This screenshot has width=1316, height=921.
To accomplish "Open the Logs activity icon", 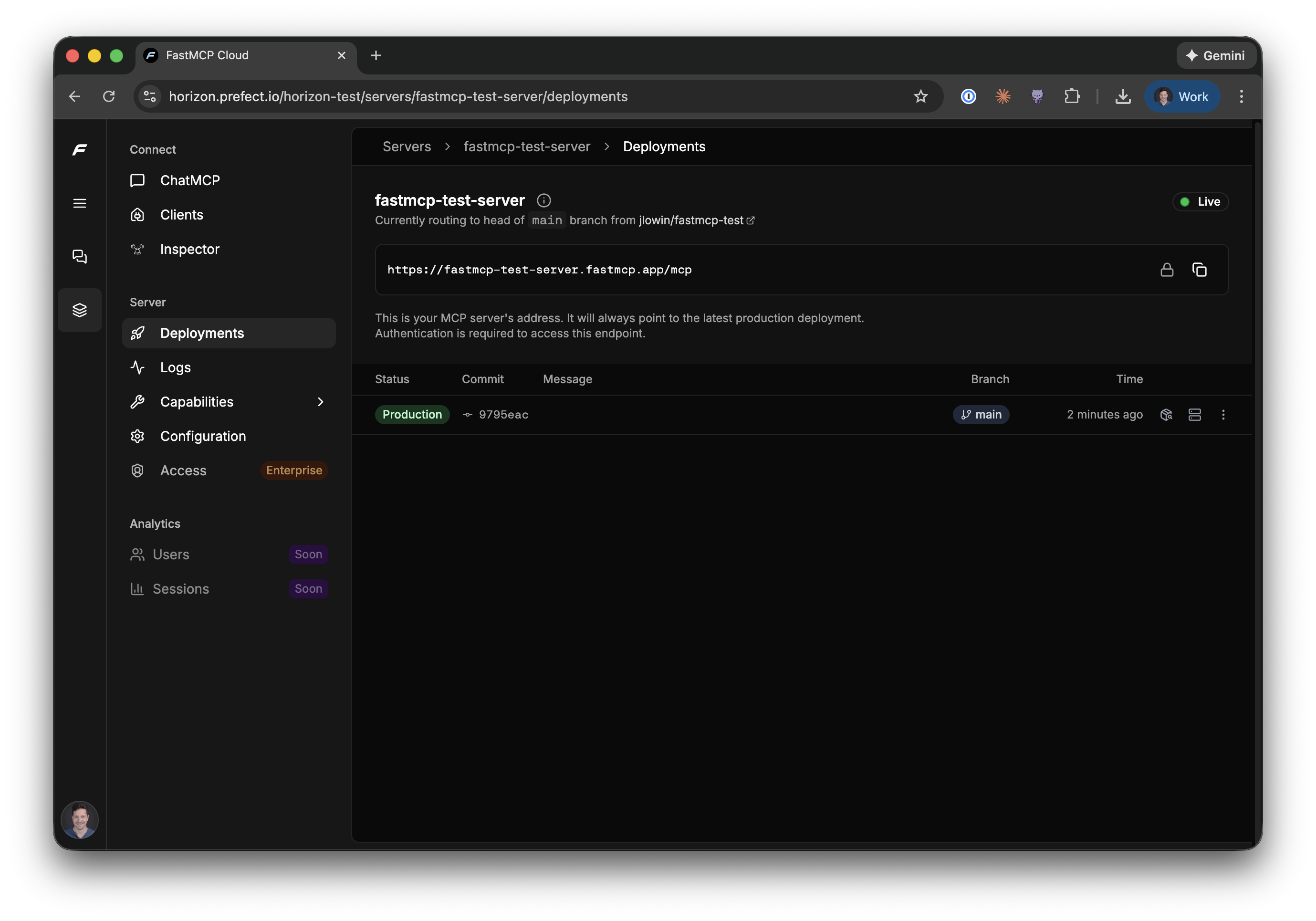I will point(138,367).
